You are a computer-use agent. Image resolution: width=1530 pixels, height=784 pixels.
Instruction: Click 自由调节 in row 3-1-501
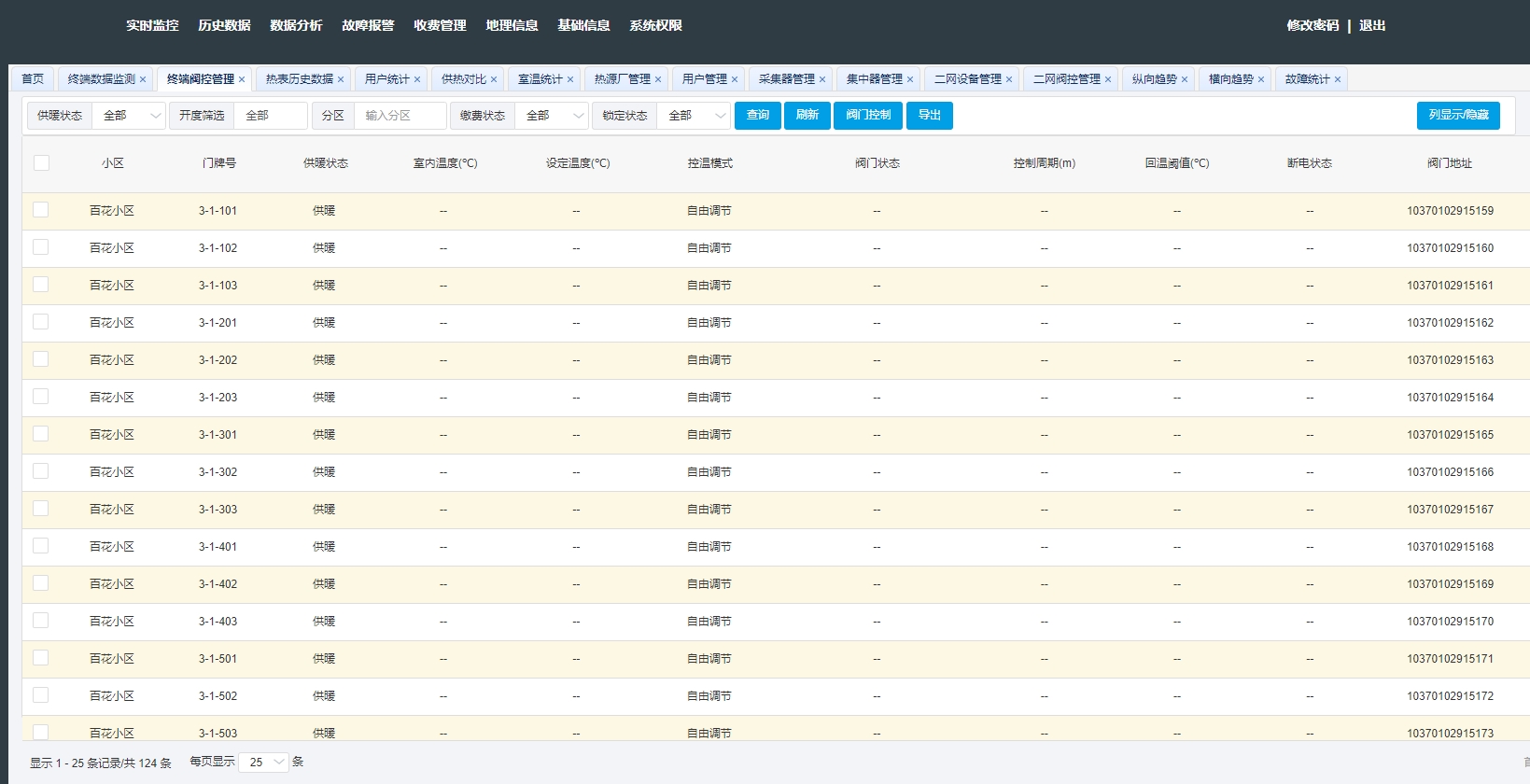pyautogui.click(x=709, y=659)
